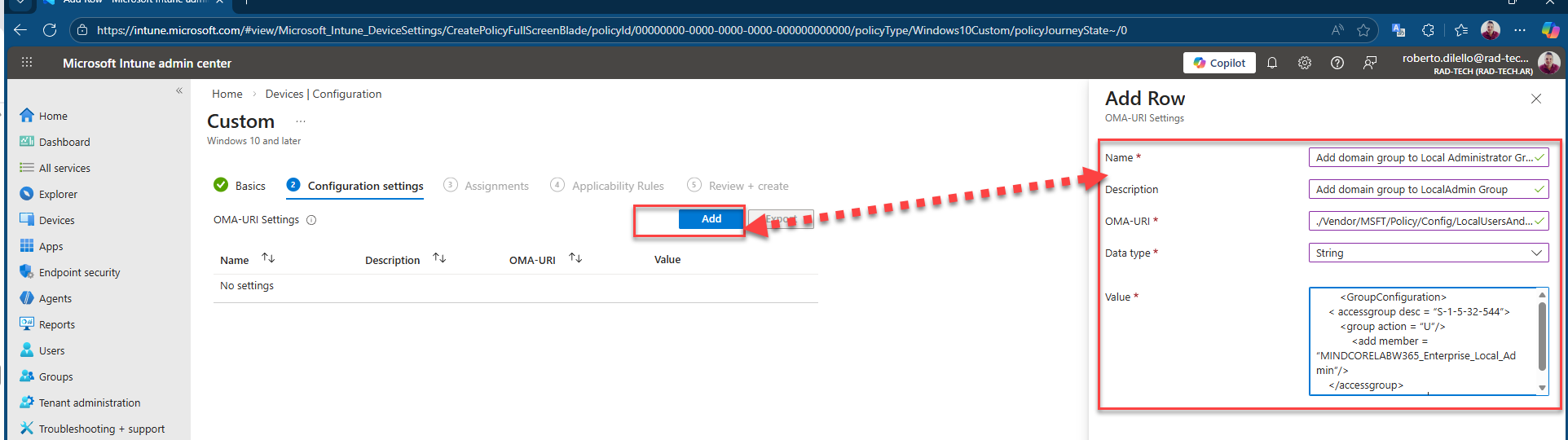Collapse the left navigation sidebar
The height and width of the screenshot is (440, 1568).
pyautogui.click(x=179, y=91)
